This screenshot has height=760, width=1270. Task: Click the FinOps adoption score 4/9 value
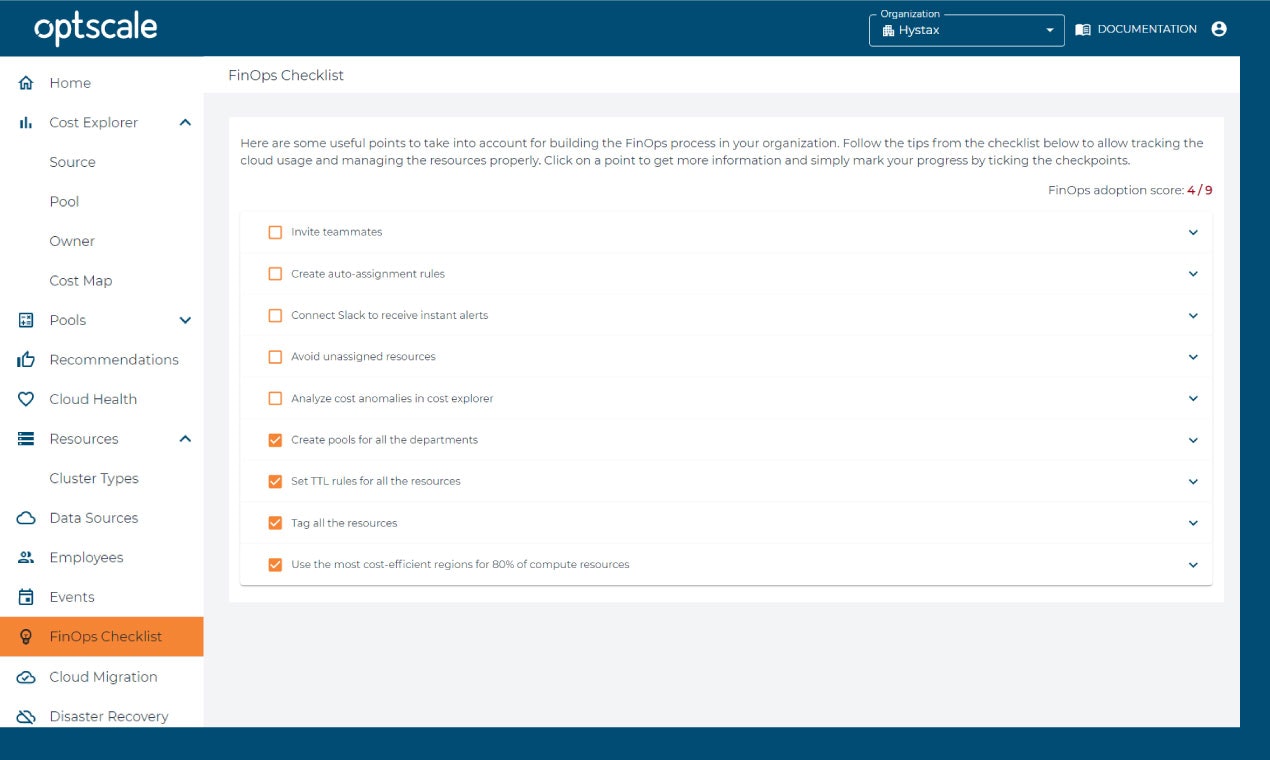click(x=1199, y=190)
